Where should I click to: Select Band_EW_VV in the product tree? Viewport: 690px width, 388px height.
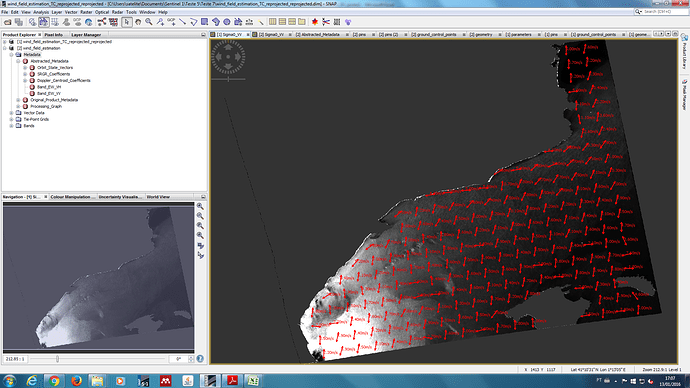point(49,94)
